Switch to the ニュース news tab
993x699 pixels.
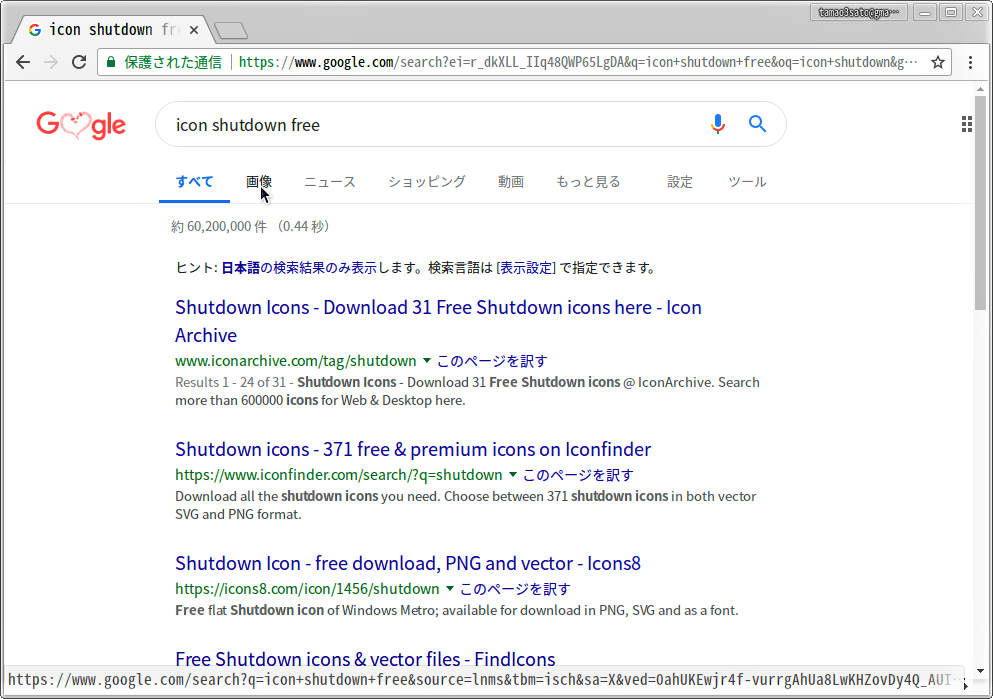tap(330, 182)
